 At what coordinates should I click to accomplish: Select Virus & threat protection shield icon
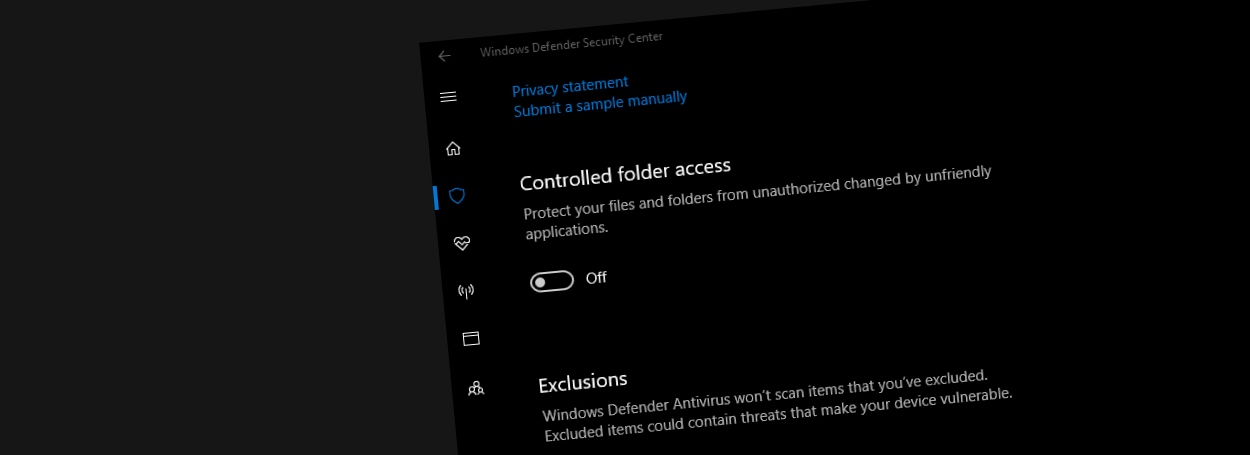click(x=457, y=196)
